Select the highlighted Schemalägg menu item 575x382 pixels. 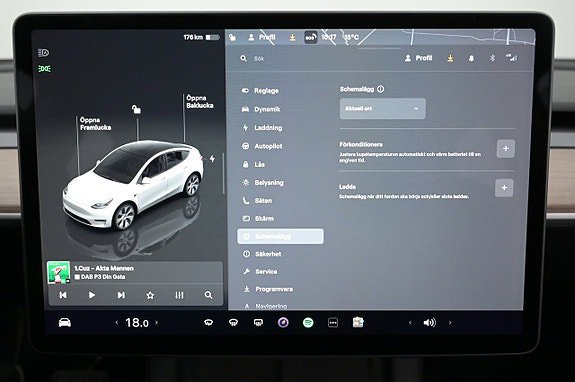pos(281,236)
